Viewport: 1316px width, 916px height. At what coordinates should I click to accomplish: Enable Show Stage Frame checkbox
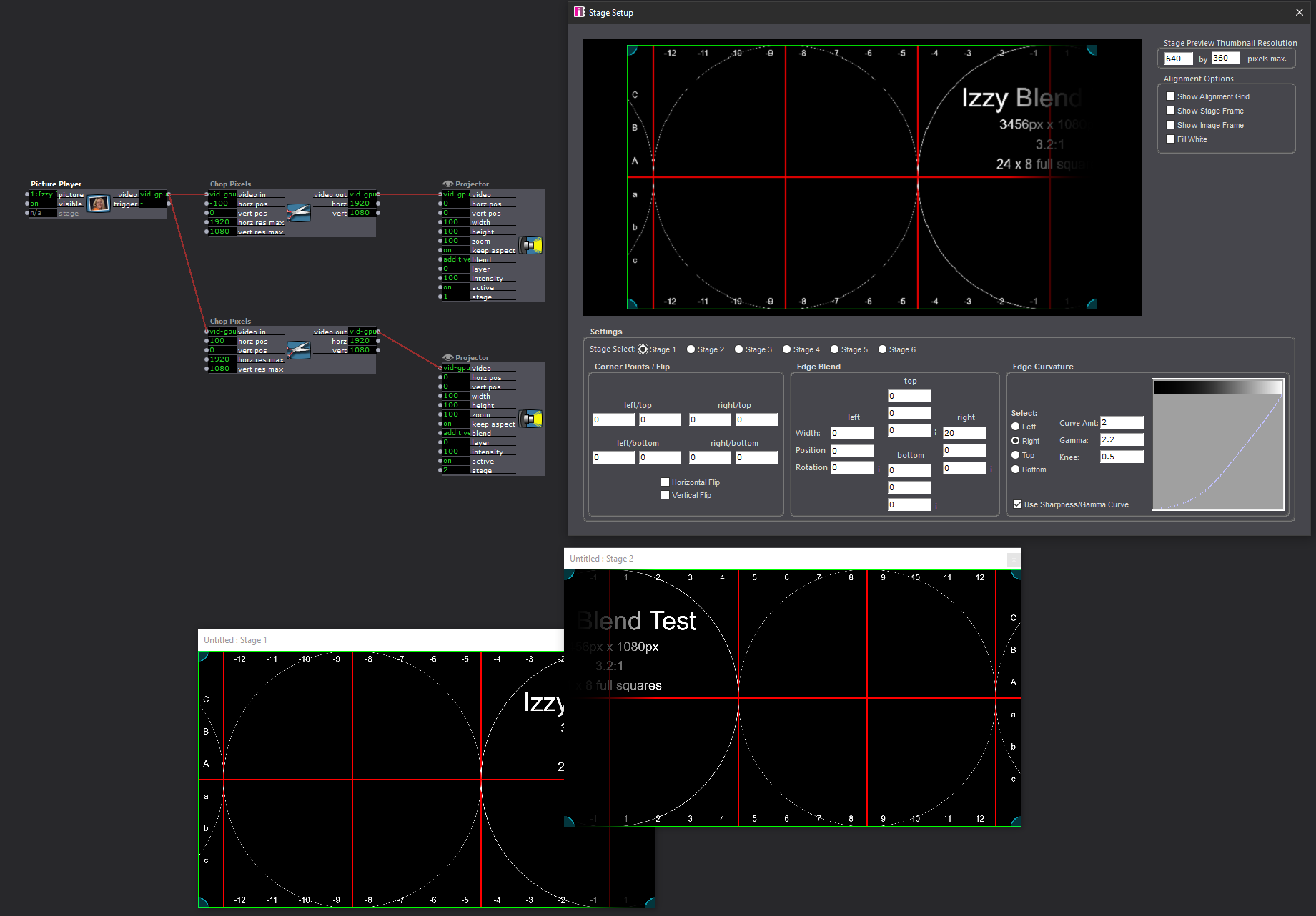[x=1170, y=110]
